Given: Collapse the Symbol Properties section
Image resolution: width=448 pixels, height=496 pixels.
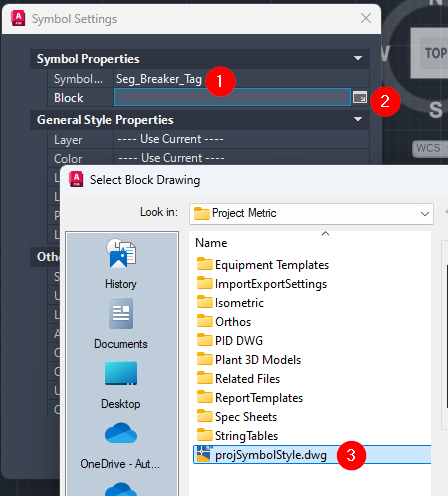Looking at the screenshot, I should [x=358, y=59].
